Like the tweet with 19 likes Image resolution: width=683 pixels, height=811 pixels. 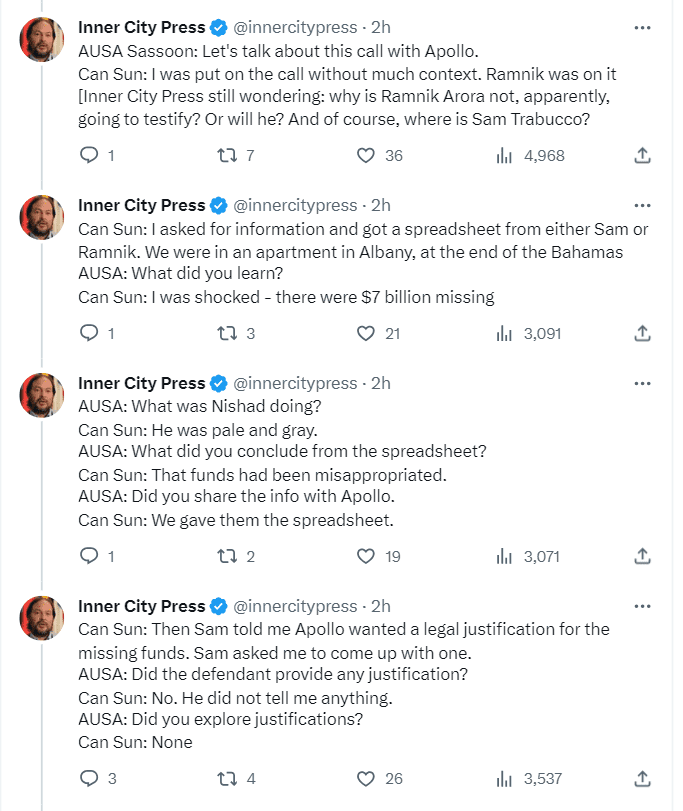(366, 555)
